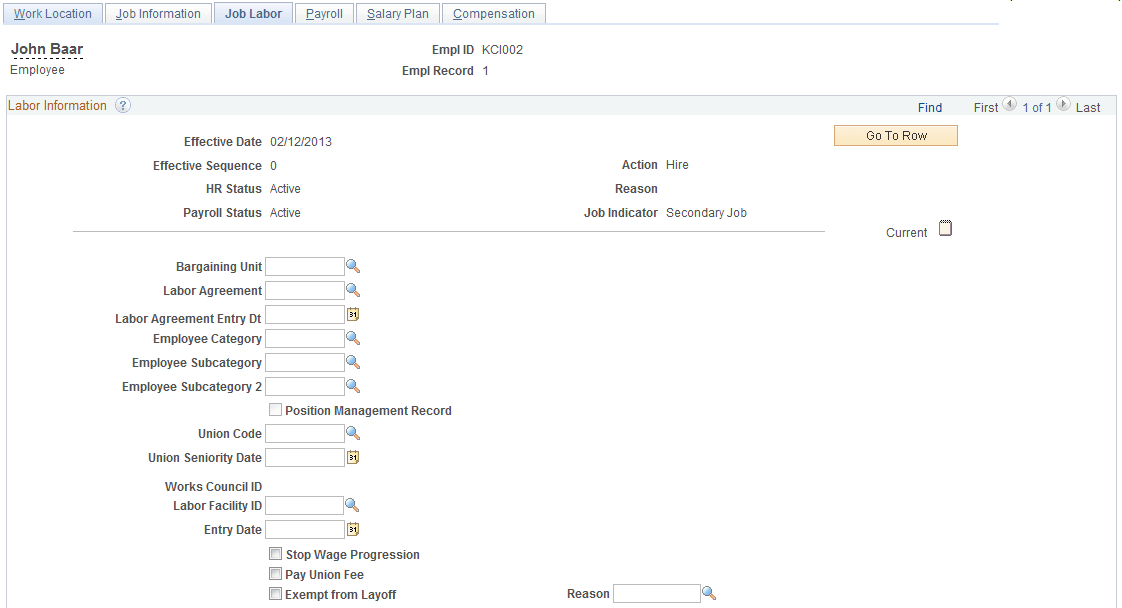
Task: Open the Labor Agreement Entry Dt calendar picker
Action: 352,314
